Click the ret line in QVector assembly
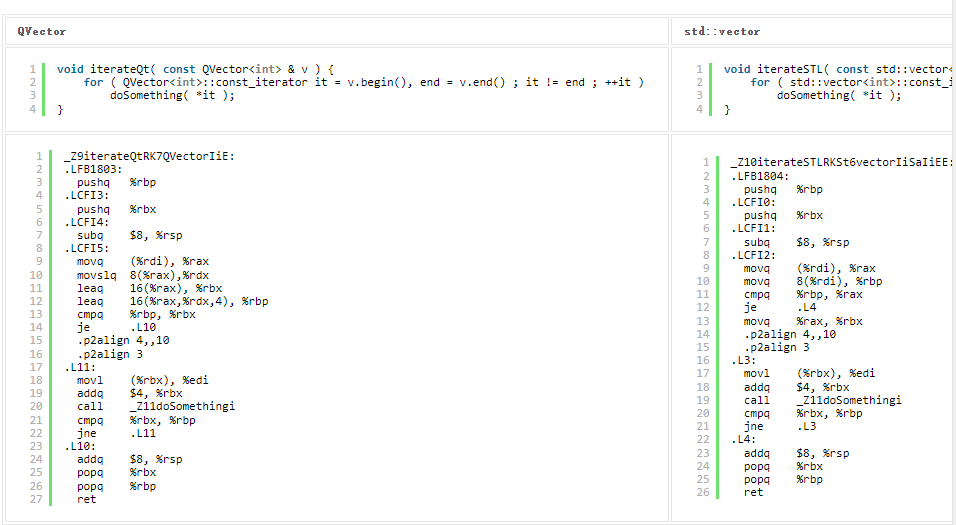The height and width of the screenshot is (525, 956). click(87, 499)
